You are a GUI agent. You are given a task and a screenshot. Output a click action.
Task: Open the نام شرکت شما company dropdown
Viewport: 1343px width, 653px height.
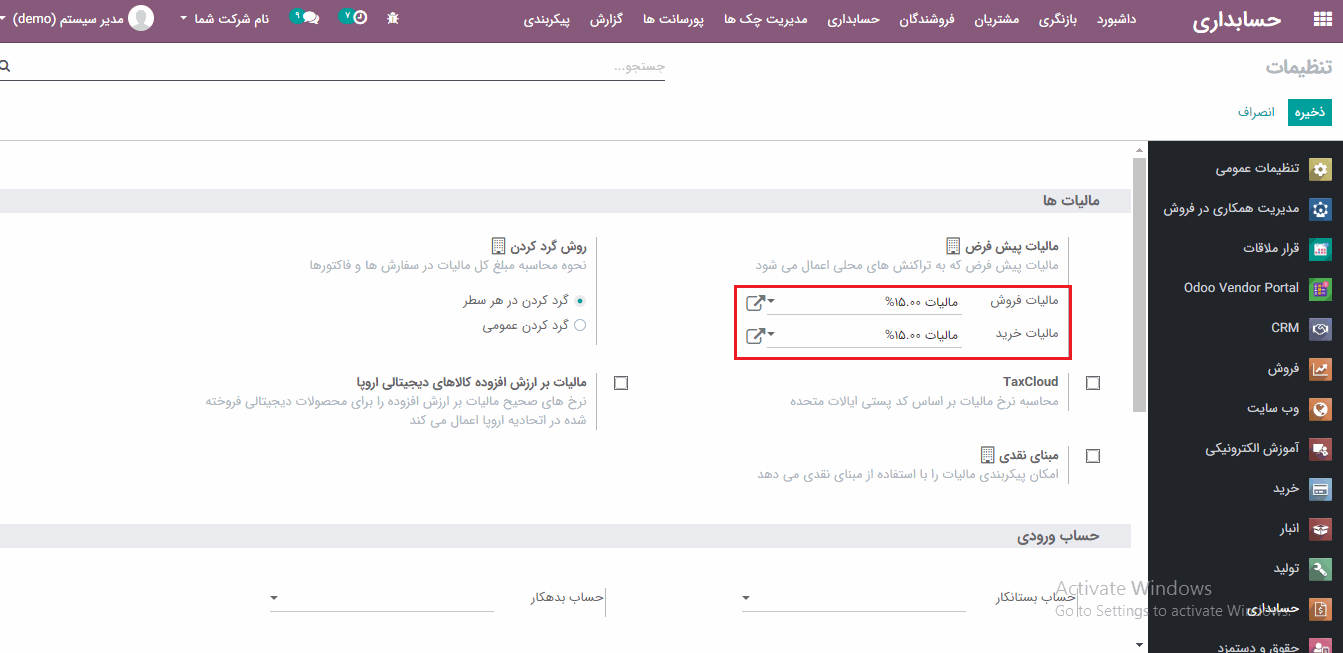click(x=225, y=18)
